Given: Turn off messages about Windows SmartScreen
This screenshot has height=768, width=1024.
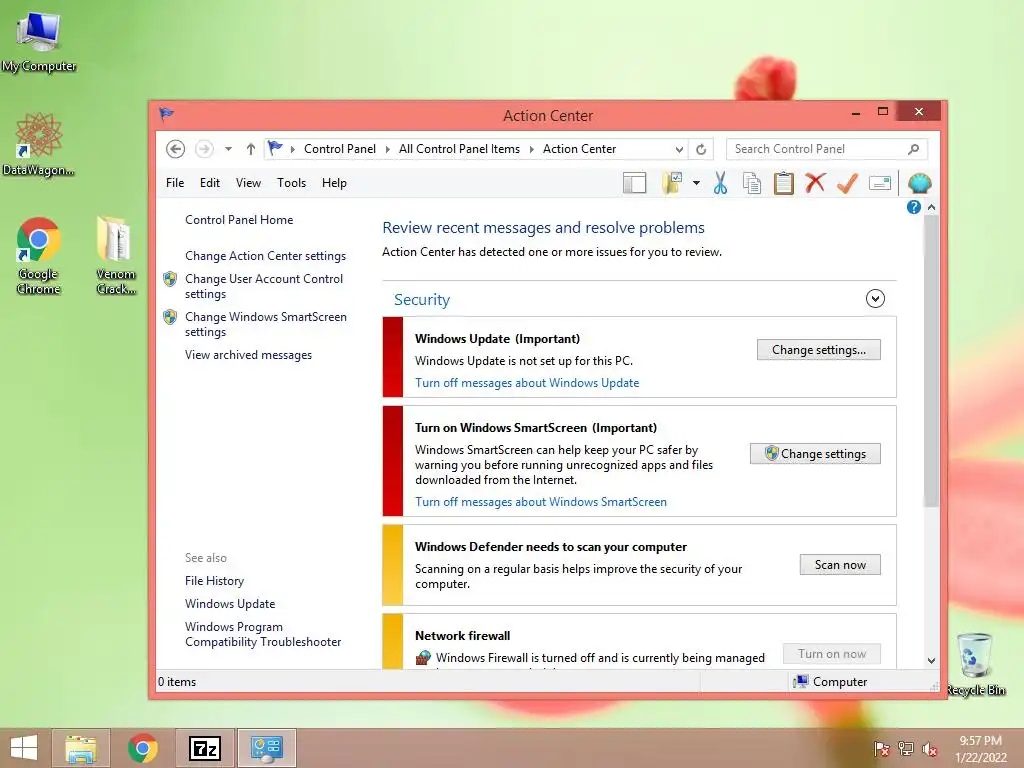Looking at the screenshot, I should coord(541,502).
